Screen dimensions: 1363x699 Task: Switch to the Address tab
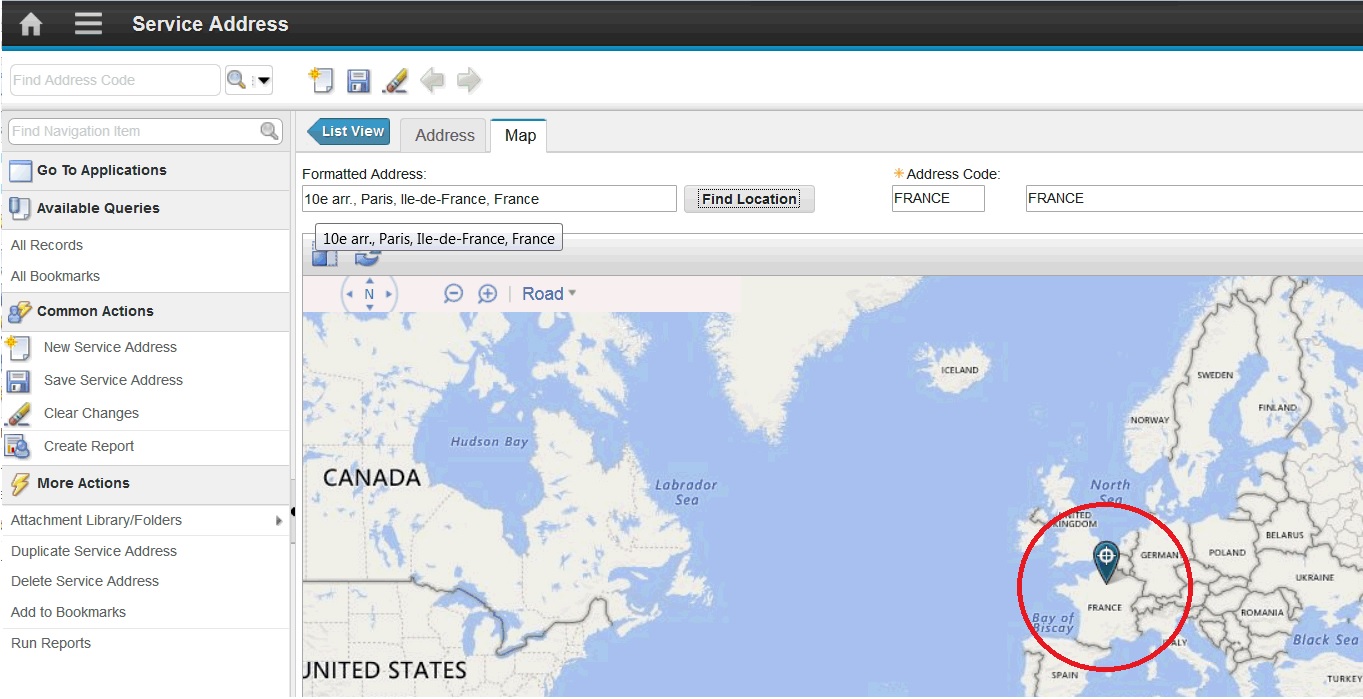(x=443, y=135)
